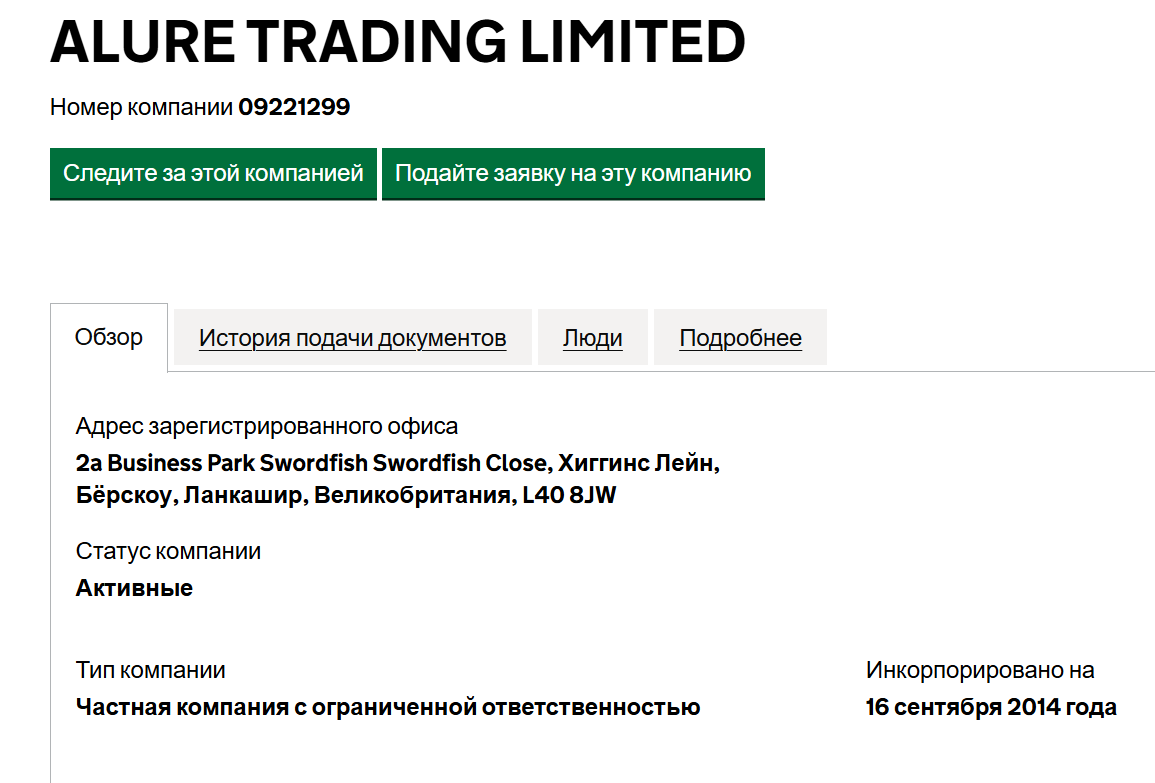Switch to the Обзор tab
Image resolution: width=1155 pixels, height=783 pixels.
pyautogui.click(x=109, y=337)
